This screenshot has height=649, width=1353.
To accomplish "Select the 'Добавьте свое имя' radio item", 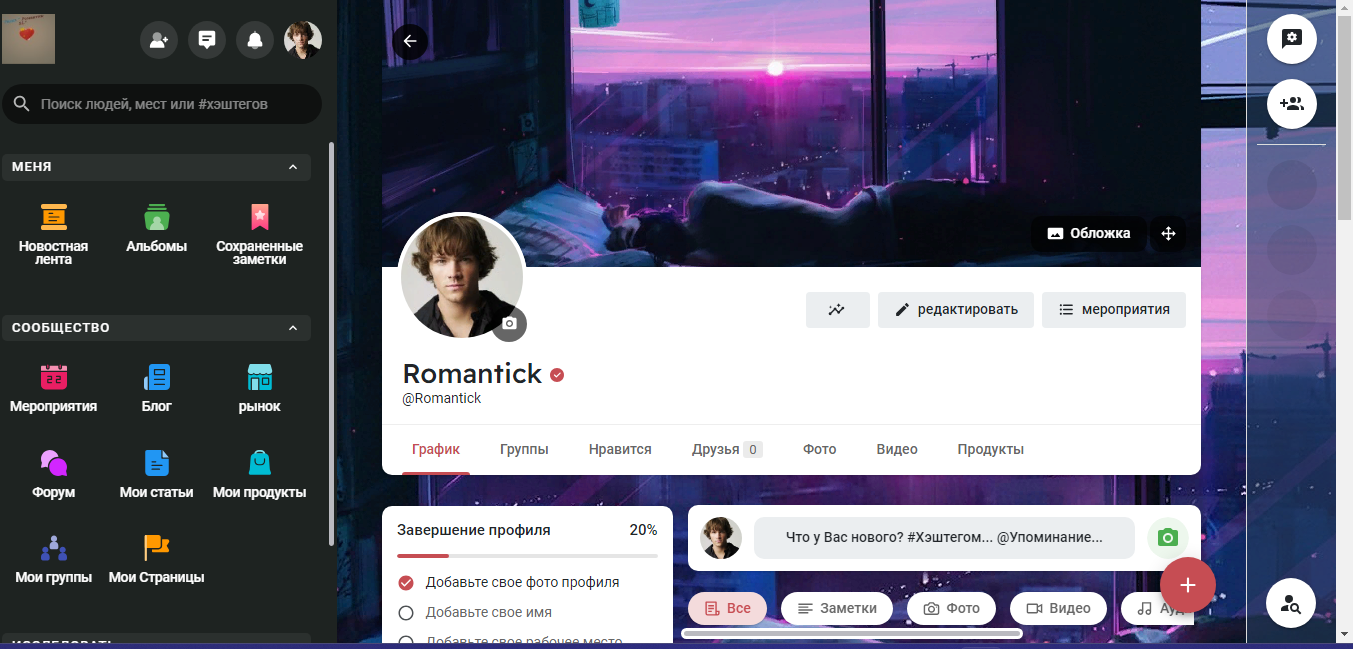I will [x=475, y=612].
